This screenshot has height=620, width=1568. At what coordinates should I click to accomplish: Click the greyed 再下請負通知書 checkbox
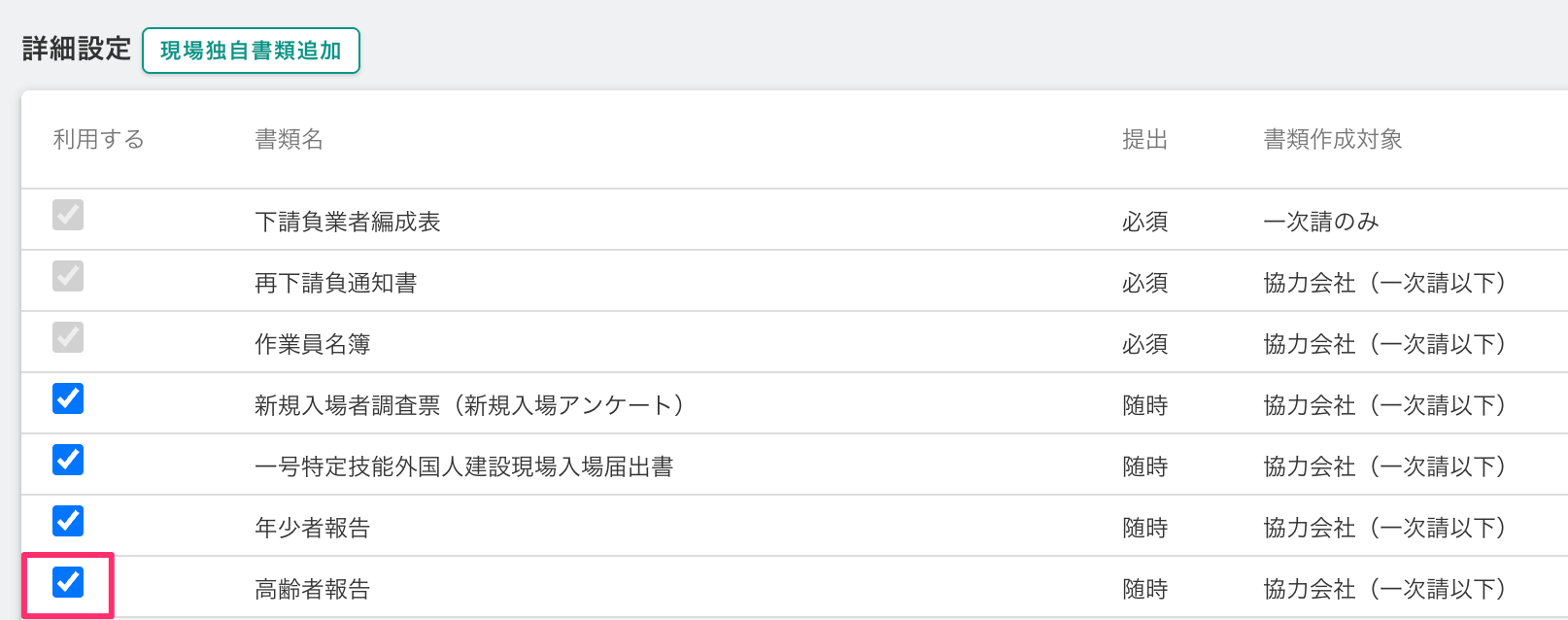[x=68, y=276]
